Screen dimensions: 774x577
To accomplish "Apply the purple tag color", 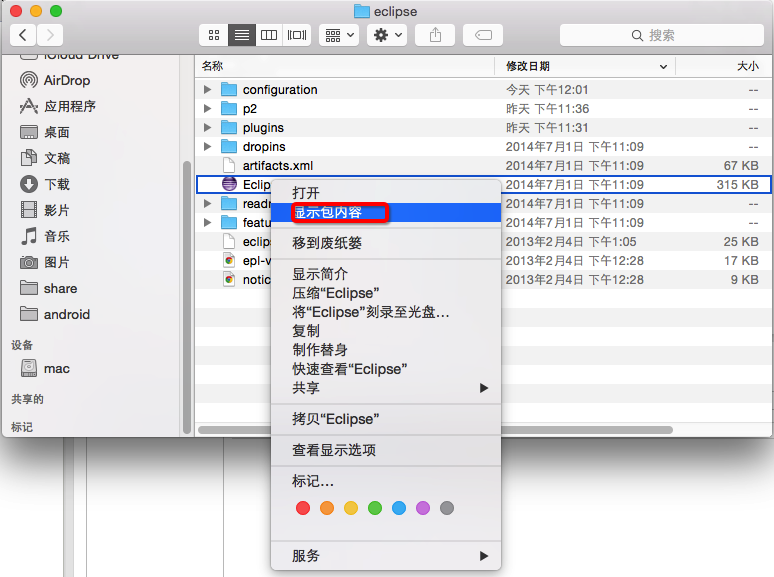I will point(423,508).
